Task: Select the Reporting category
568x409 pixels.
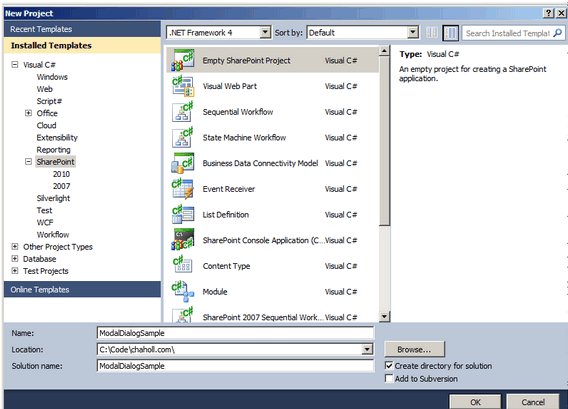Action: click(54, 150)
